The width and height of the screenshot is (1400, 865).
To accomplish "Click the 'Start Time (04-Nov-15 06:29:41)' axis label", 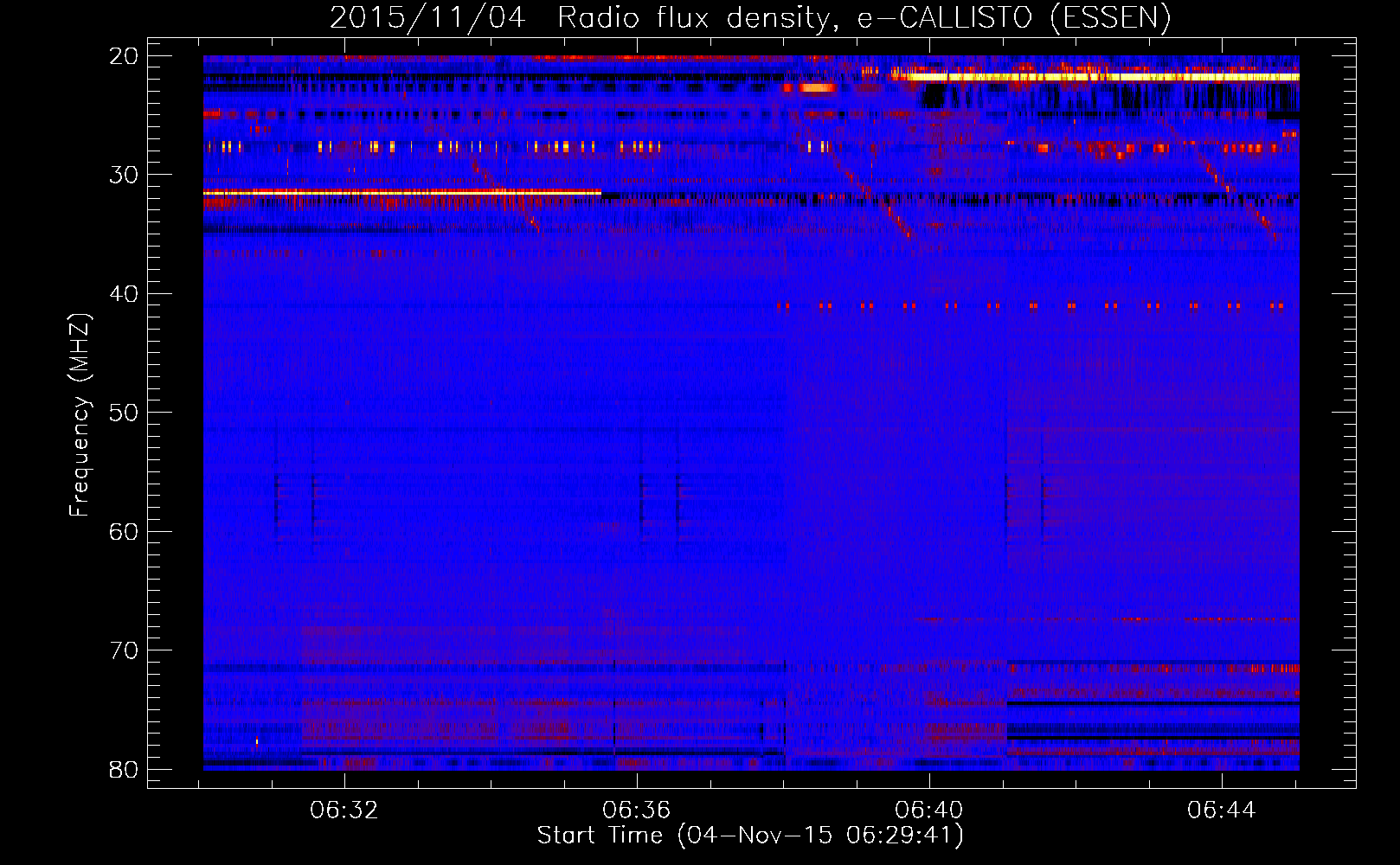I will 750,836.
